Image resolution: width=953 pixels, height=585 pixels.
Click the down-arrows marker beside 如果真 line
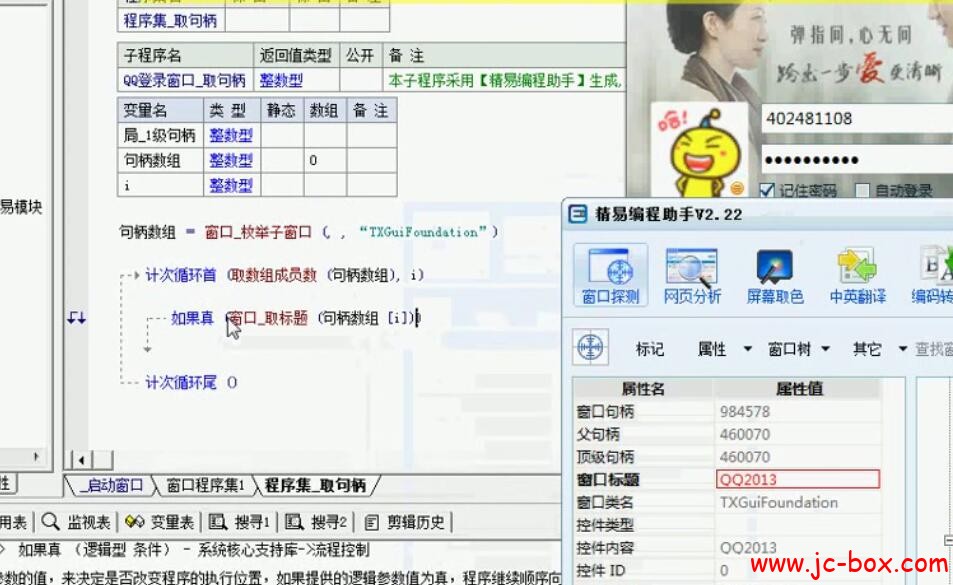tap(77, 318)
